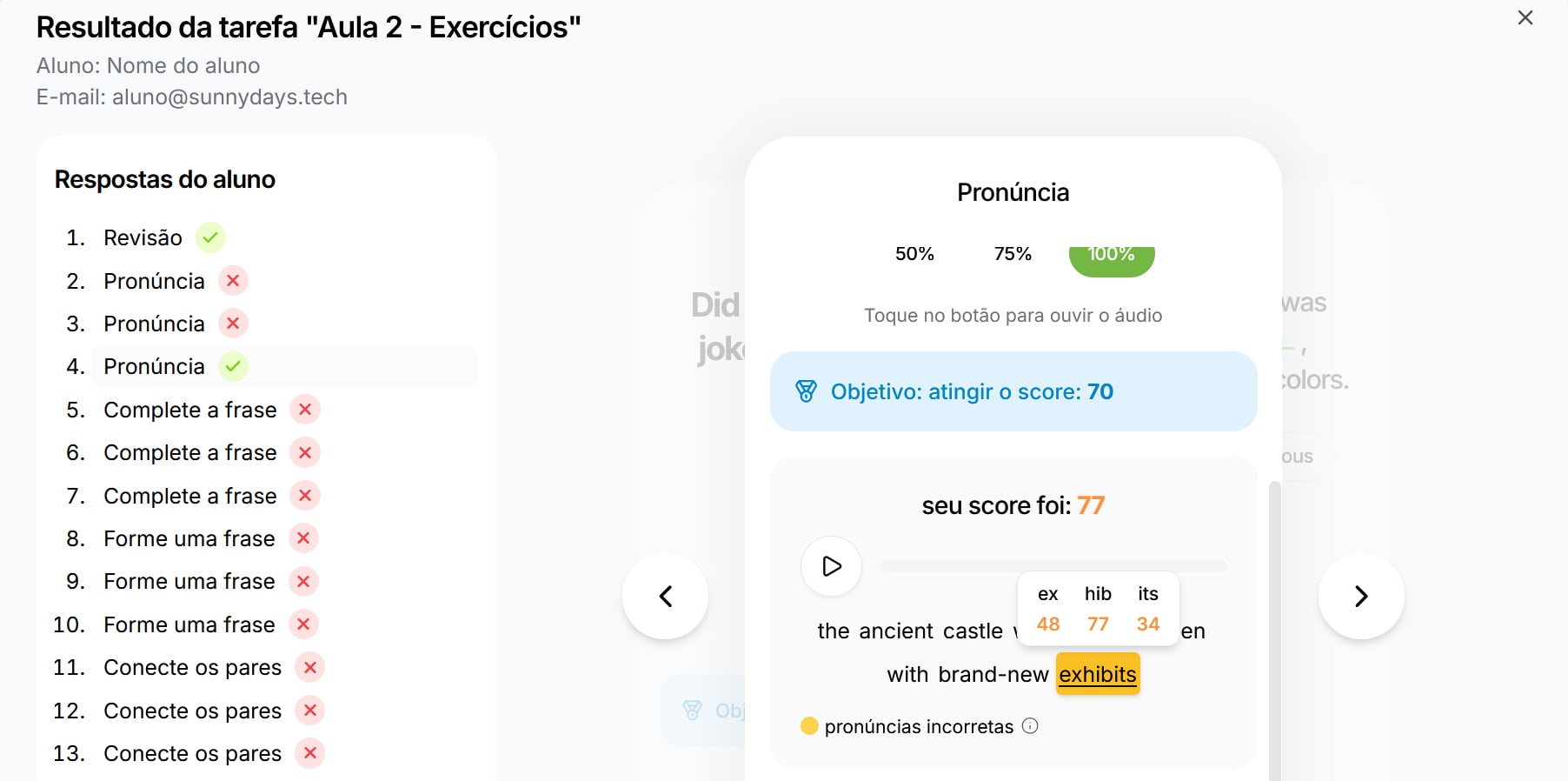Click the red X on Conecte os pares 11
This screenshot has height=781, width=1568.
tap(309, 667)
